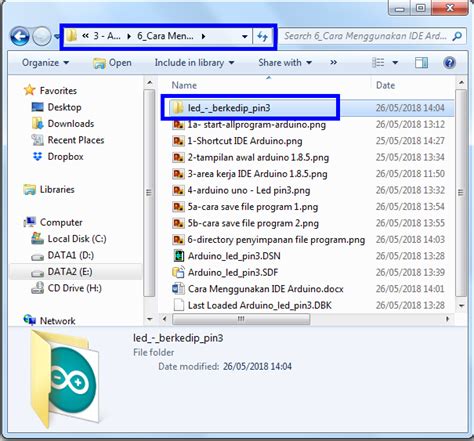Select Dropbox in Favorites
474x441 pixels.
65,157
